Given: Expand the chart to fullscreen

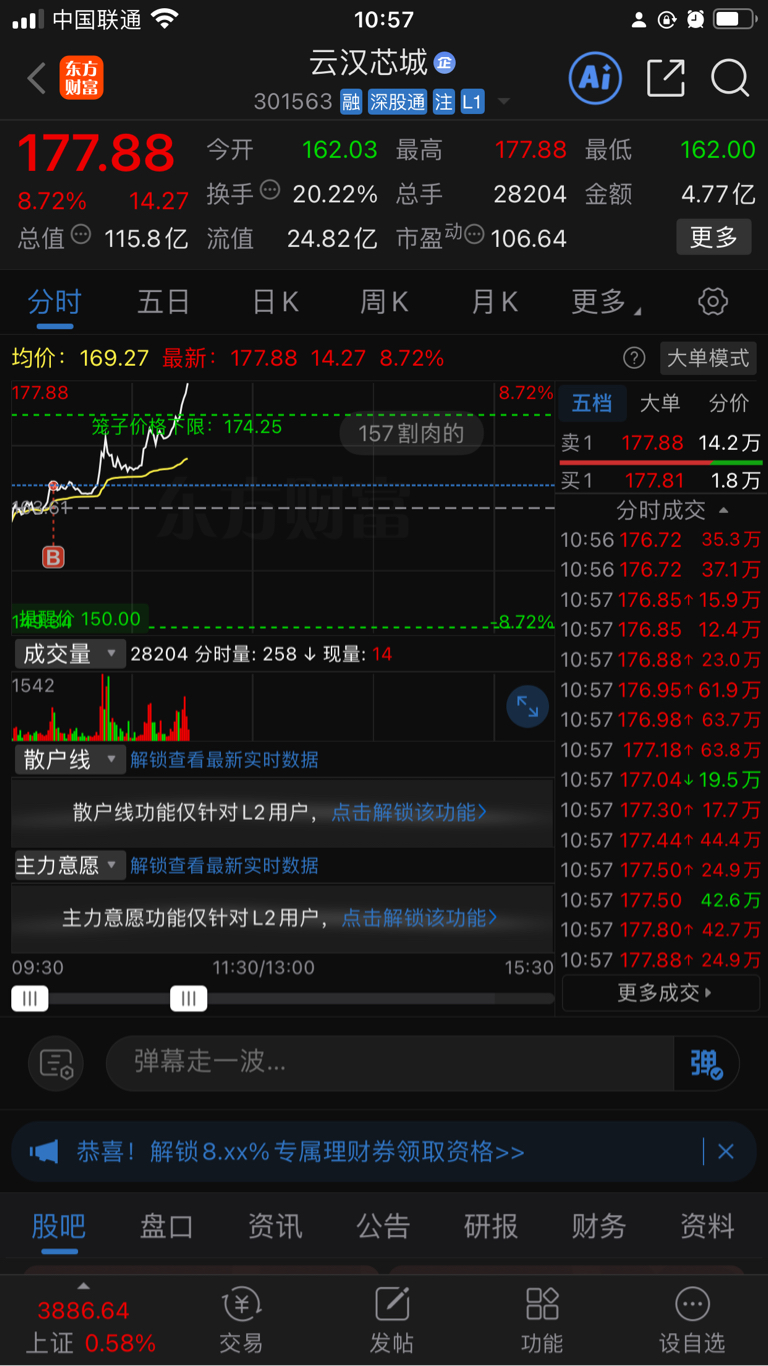Looking at the screenshot, I should (x=527, y=707).
